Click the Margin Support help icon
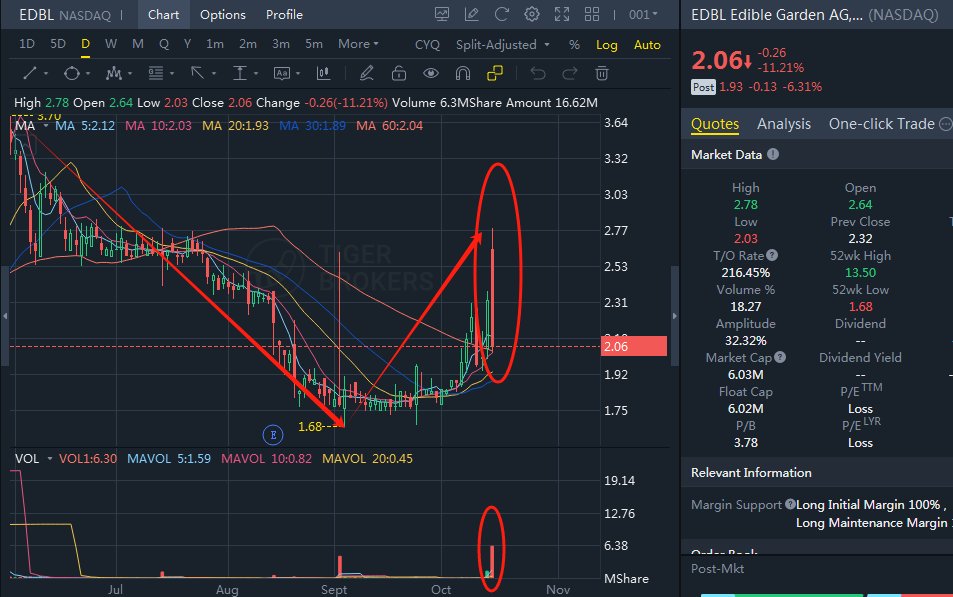Viewport: 953px width, 597px height. [x=790, y=504]
